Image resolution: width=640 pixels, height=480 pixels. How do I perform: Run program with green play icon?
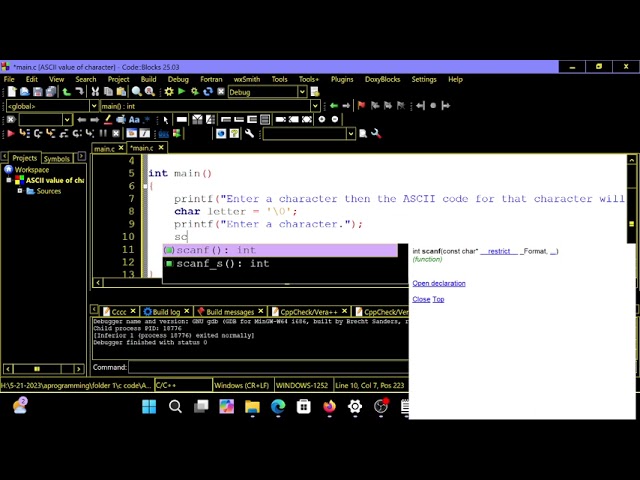point(182,92)
